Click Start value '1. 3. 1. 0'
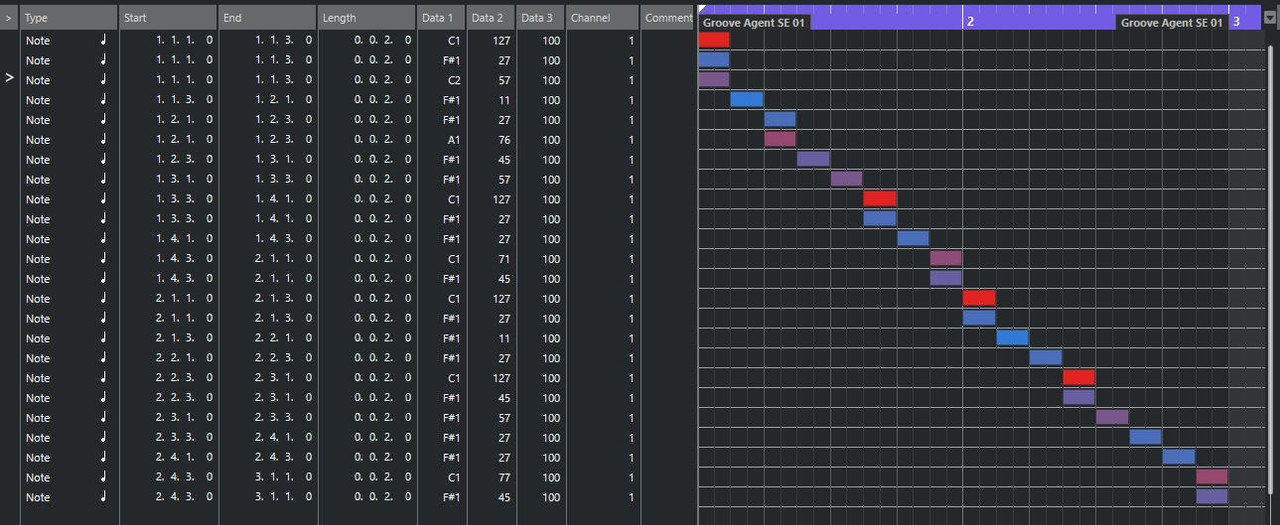1280x525 pixels. click(184, 179)
